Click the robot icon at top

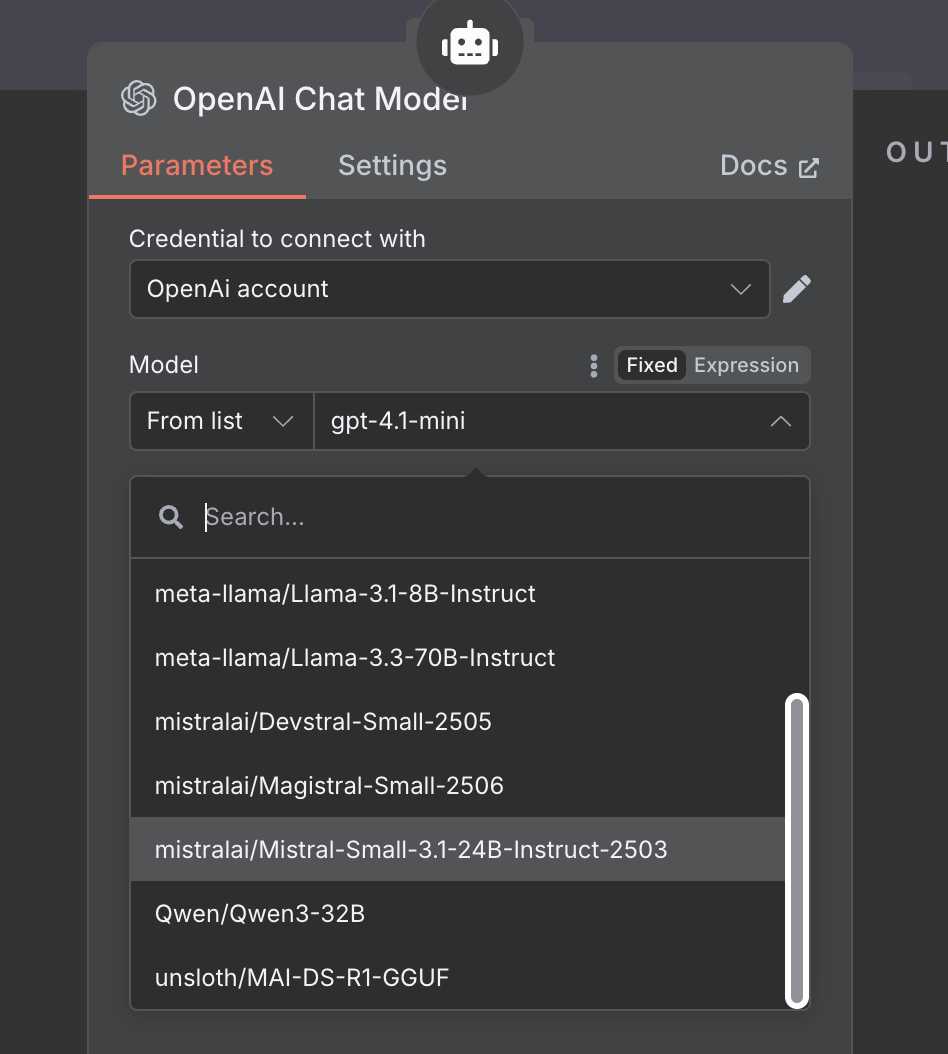click(469, 45)
